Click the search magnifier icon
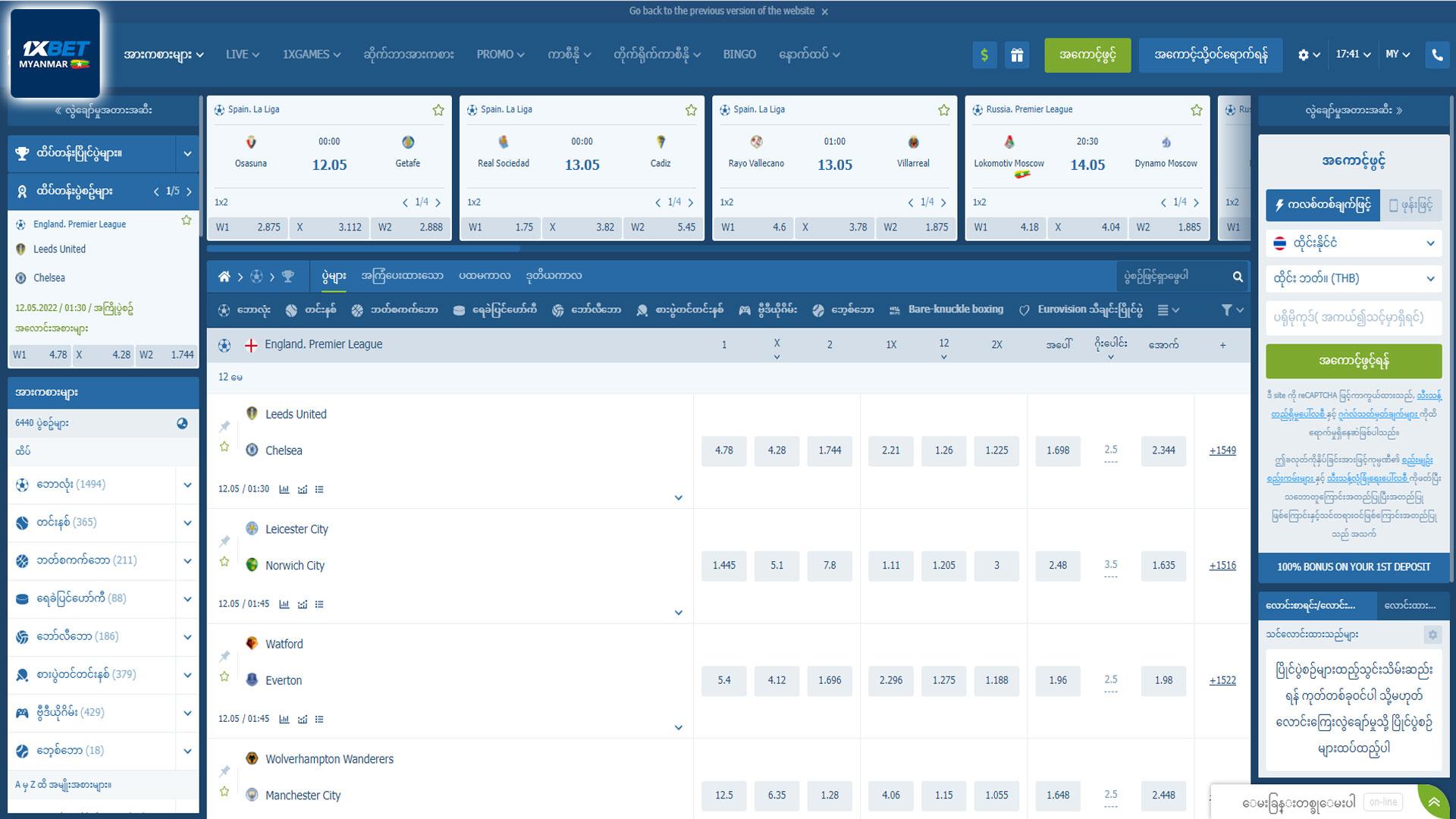This screenshot has width=1456, height=819. tap(1238, 277)
